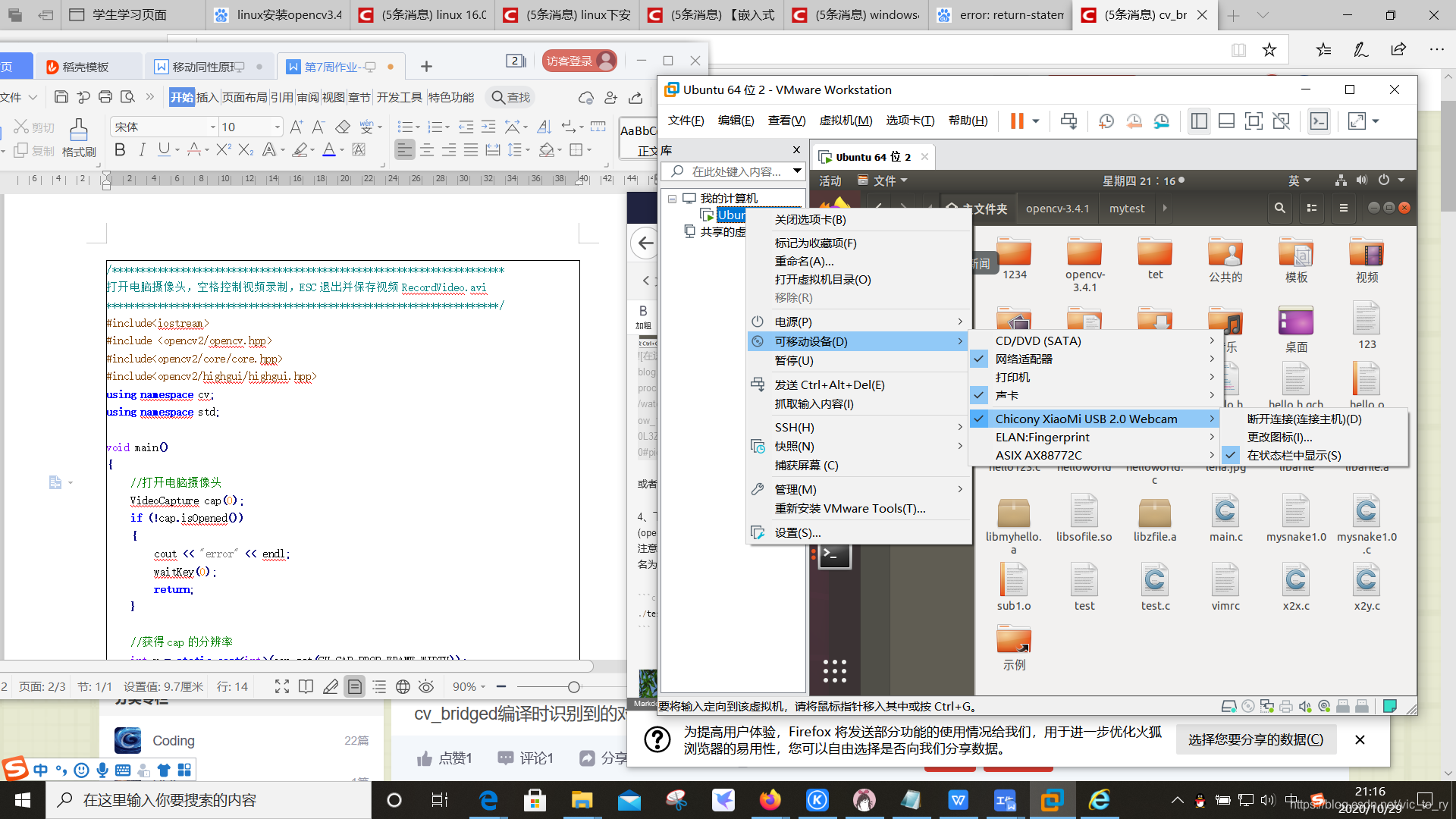Open VMware 虚拟机(M) menu
Viewport: 1456px width, 819px height.
tap(846, 121)
